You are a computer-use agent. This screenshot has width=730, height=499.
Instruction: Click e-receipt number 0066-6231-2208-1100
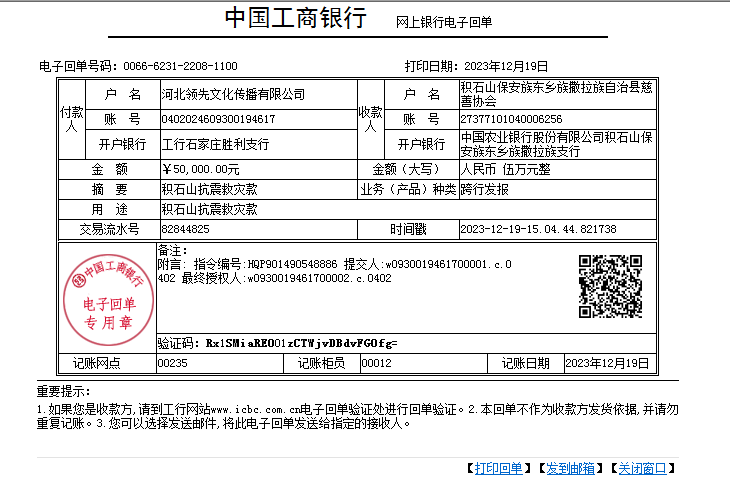click(x=181, y=66)
